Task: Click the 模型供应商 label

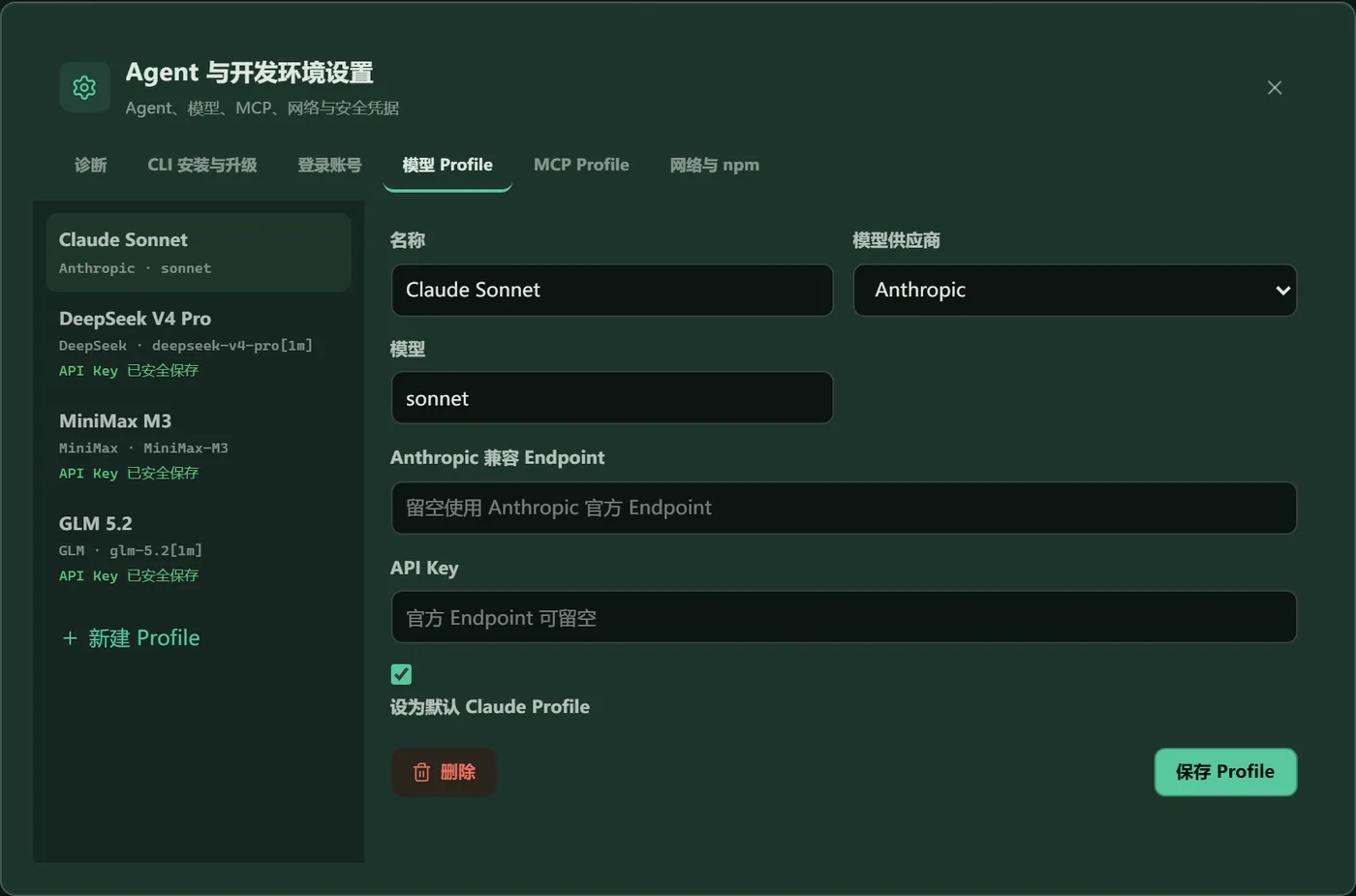Action: pyautogui.click(x=896, y=240)
